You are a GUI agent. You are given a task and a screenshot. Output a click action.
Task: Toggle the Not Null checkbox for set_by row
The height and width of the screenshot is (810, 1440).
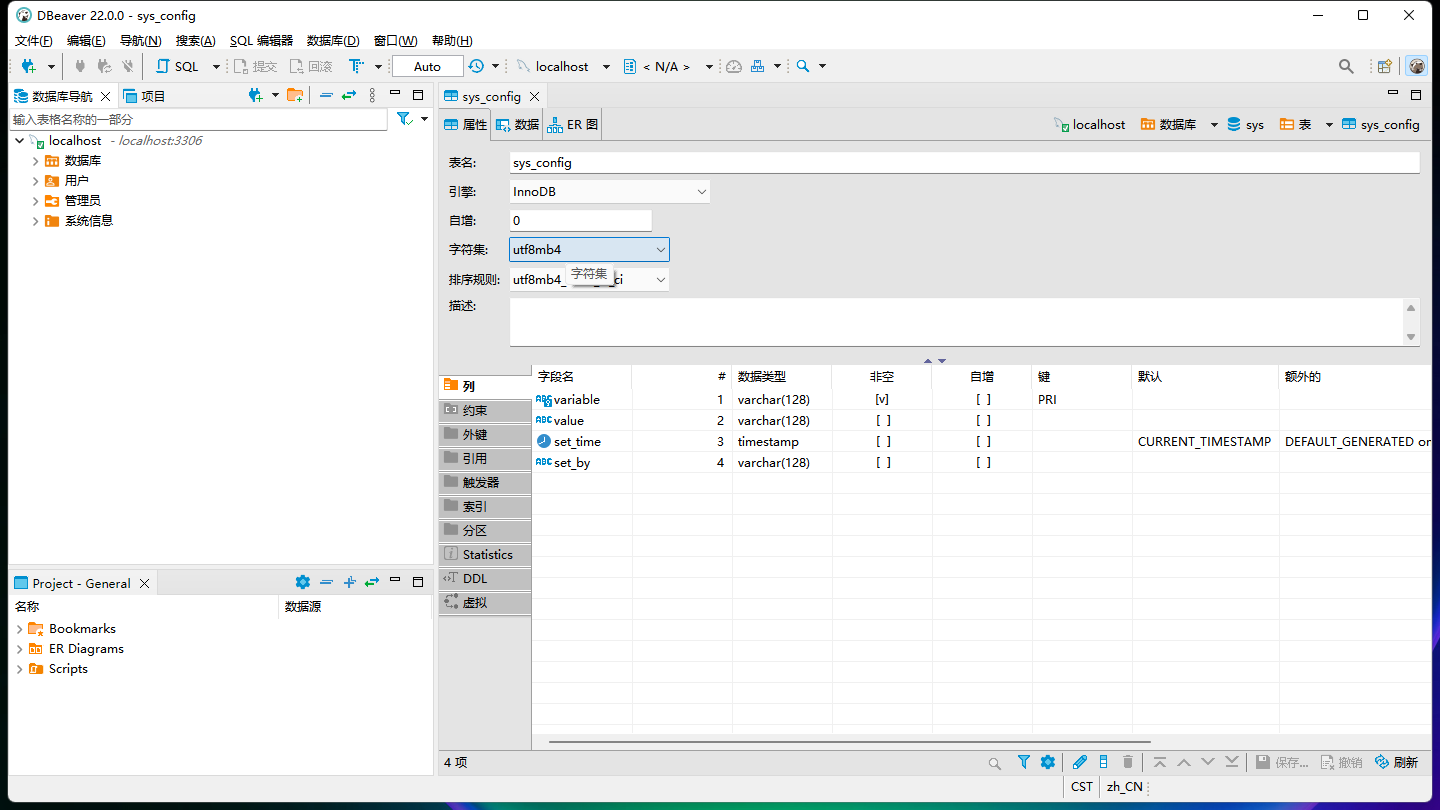pyautogui.click(x=883, y=463)
